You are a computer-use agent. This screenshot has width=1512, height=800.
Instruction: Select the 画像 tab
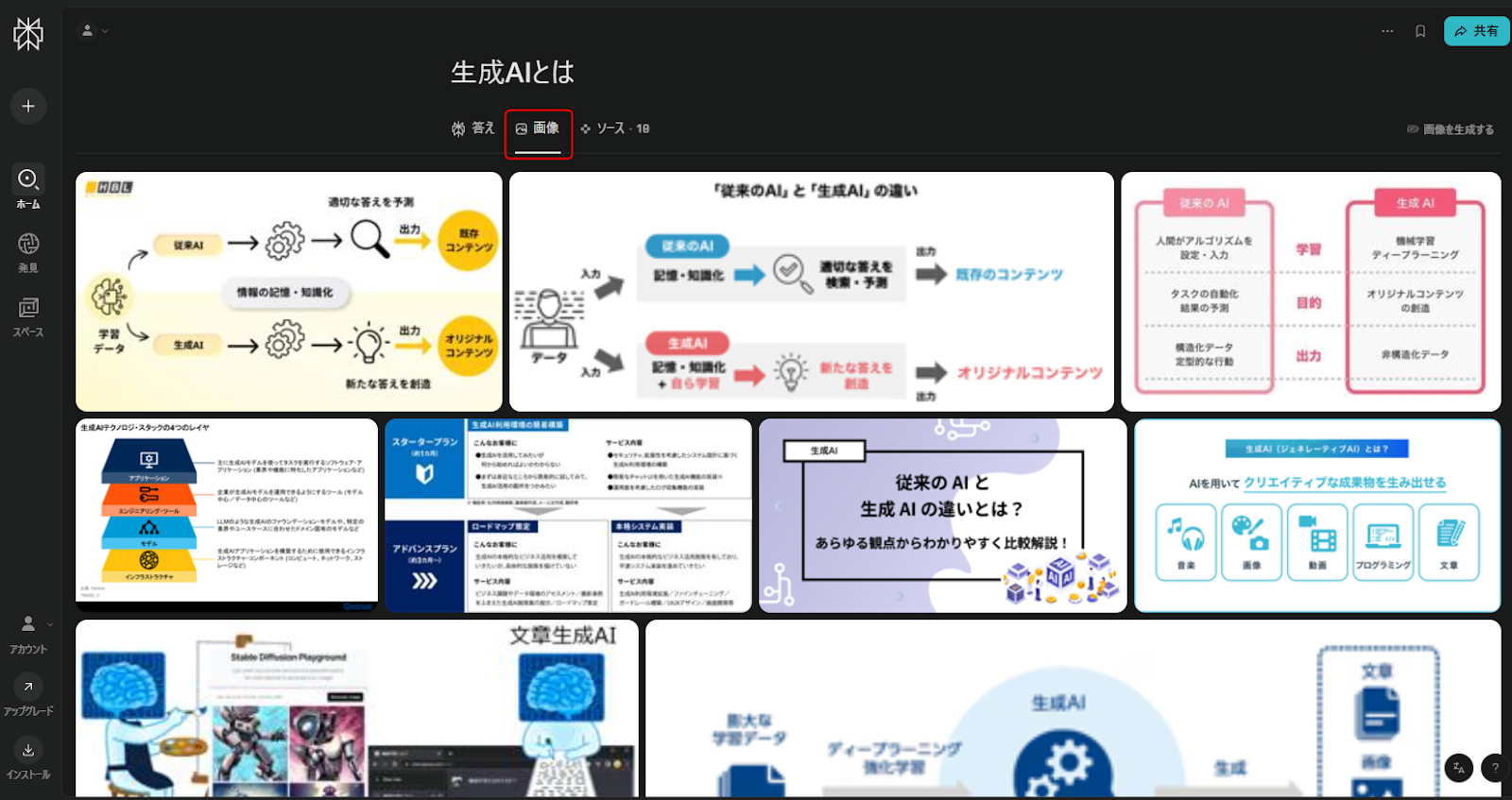click(x=538, y=128)
